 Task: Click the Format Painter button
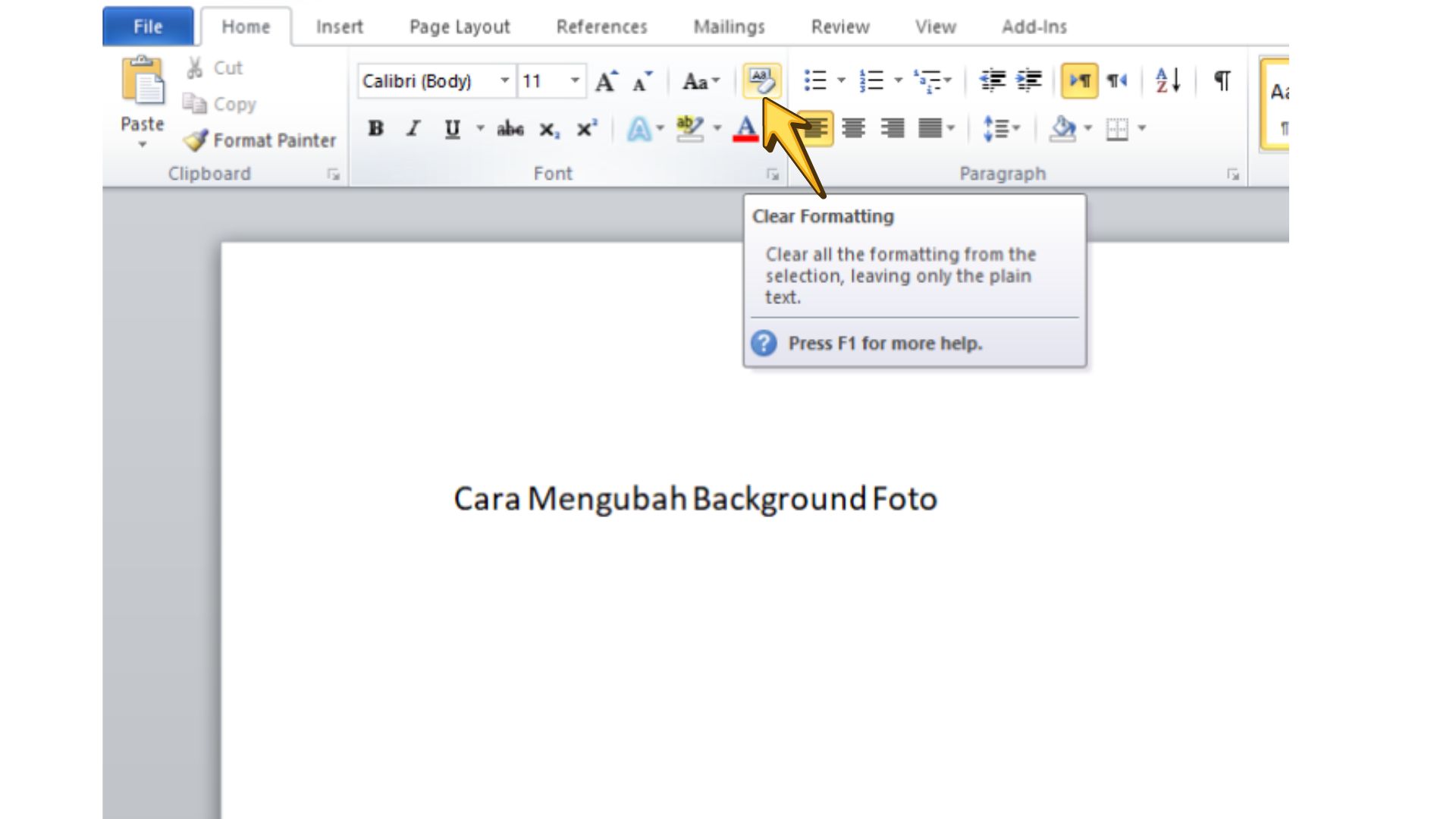pyautogui.click(x=260, y=140)
